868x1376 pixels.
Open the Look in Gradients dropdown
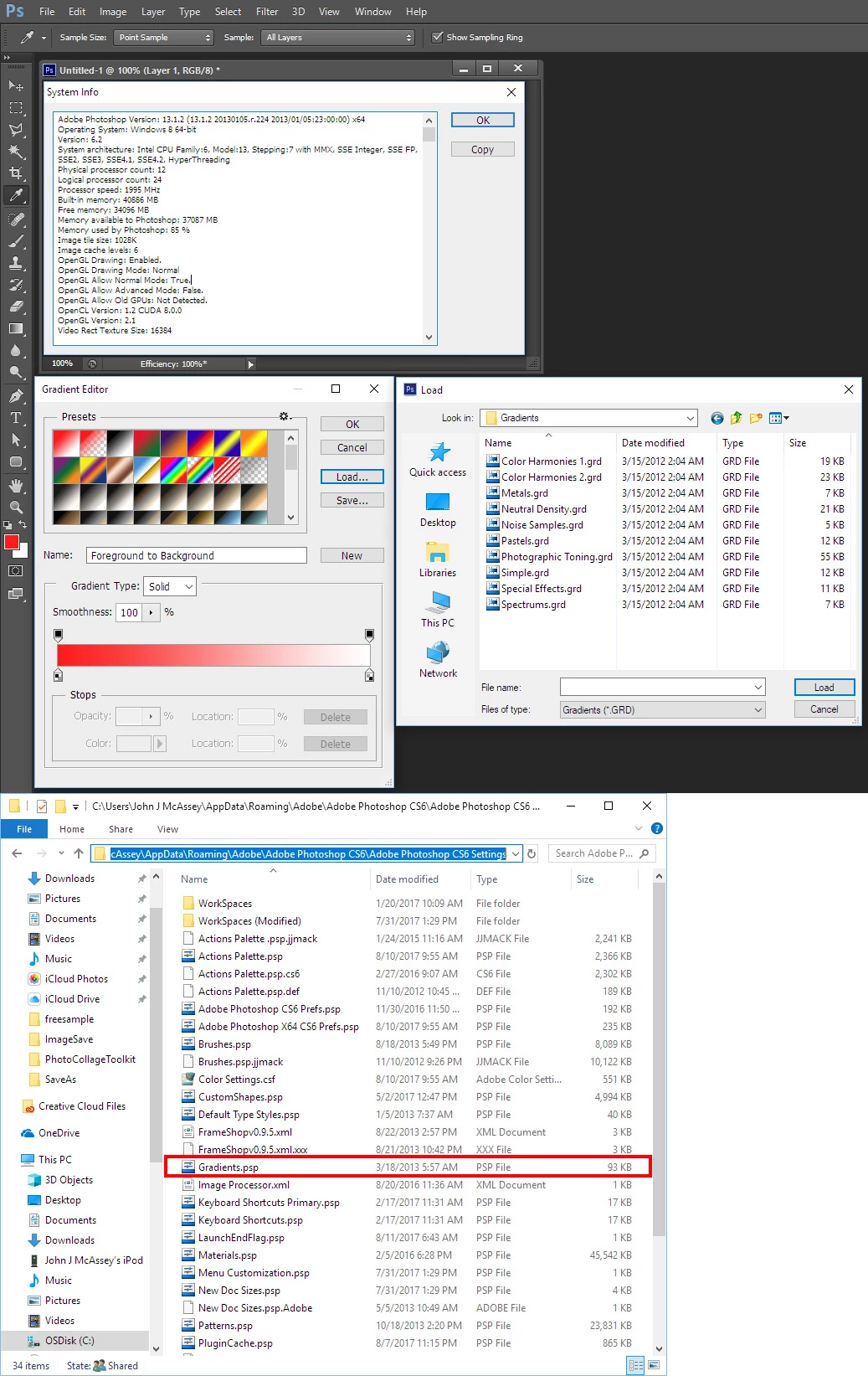coord(589,418)
